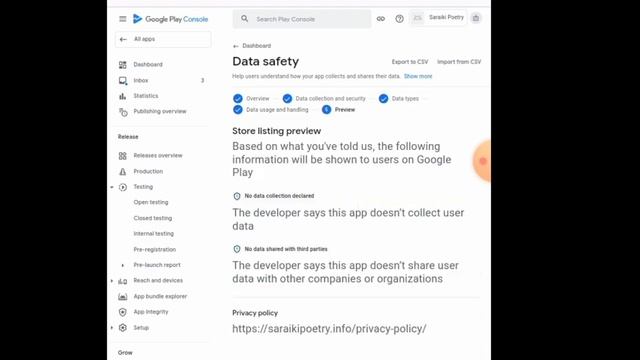This screenshot has height=360, width=640.
Task: Click the Show more link
Action: 418,76
